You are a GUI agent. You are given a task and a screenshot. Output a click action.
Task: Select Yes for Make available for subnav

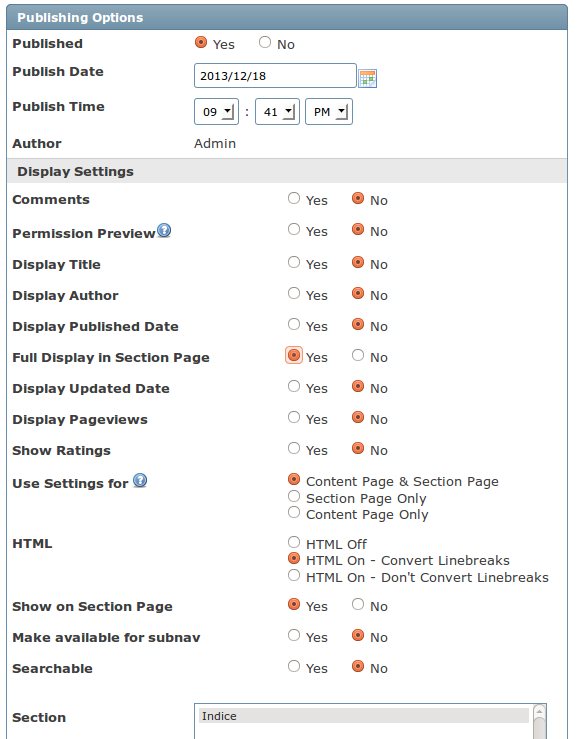(294, 635)
